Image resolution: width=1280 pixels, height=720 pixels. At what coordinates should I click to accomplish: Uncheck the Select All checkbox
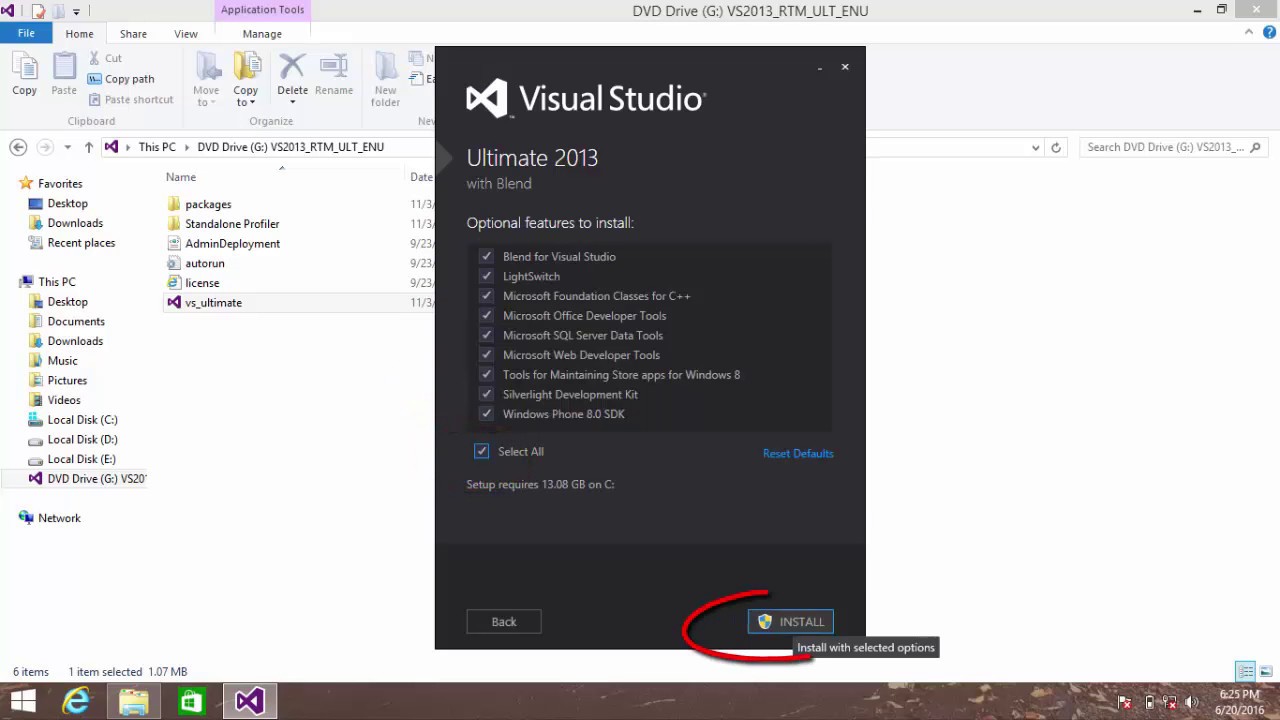(x=482, y=451)
